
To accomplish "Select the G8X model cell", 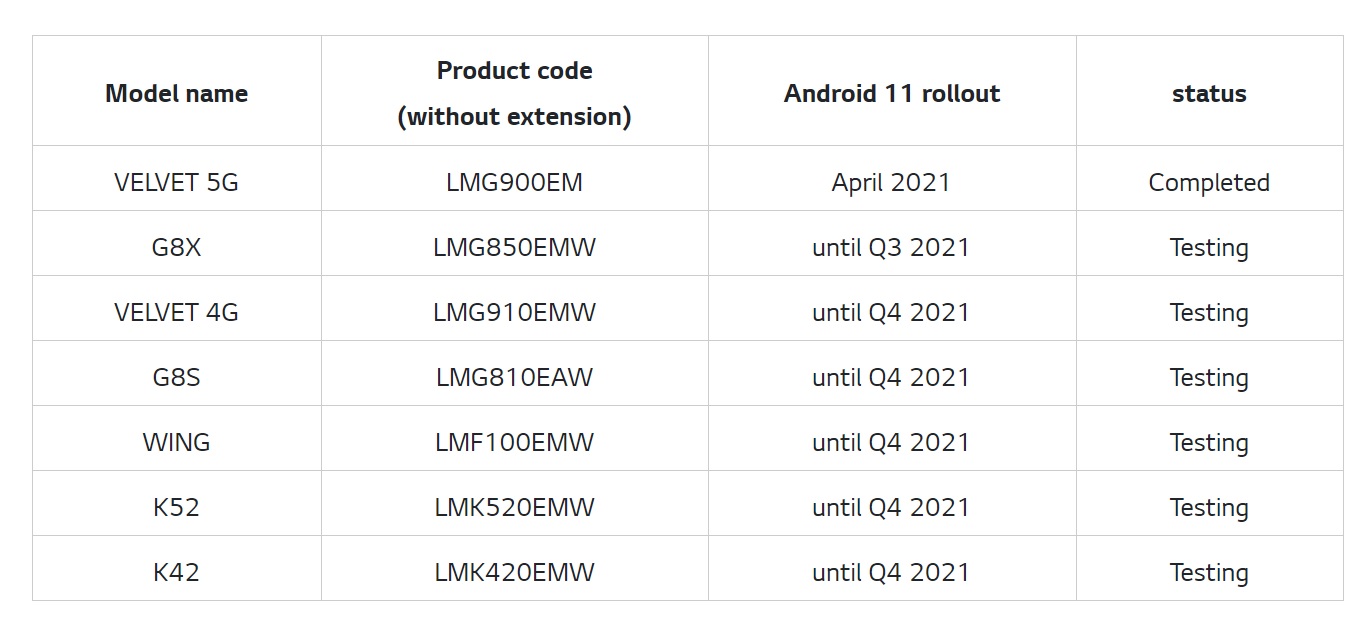I will click(x=176, y=248).
